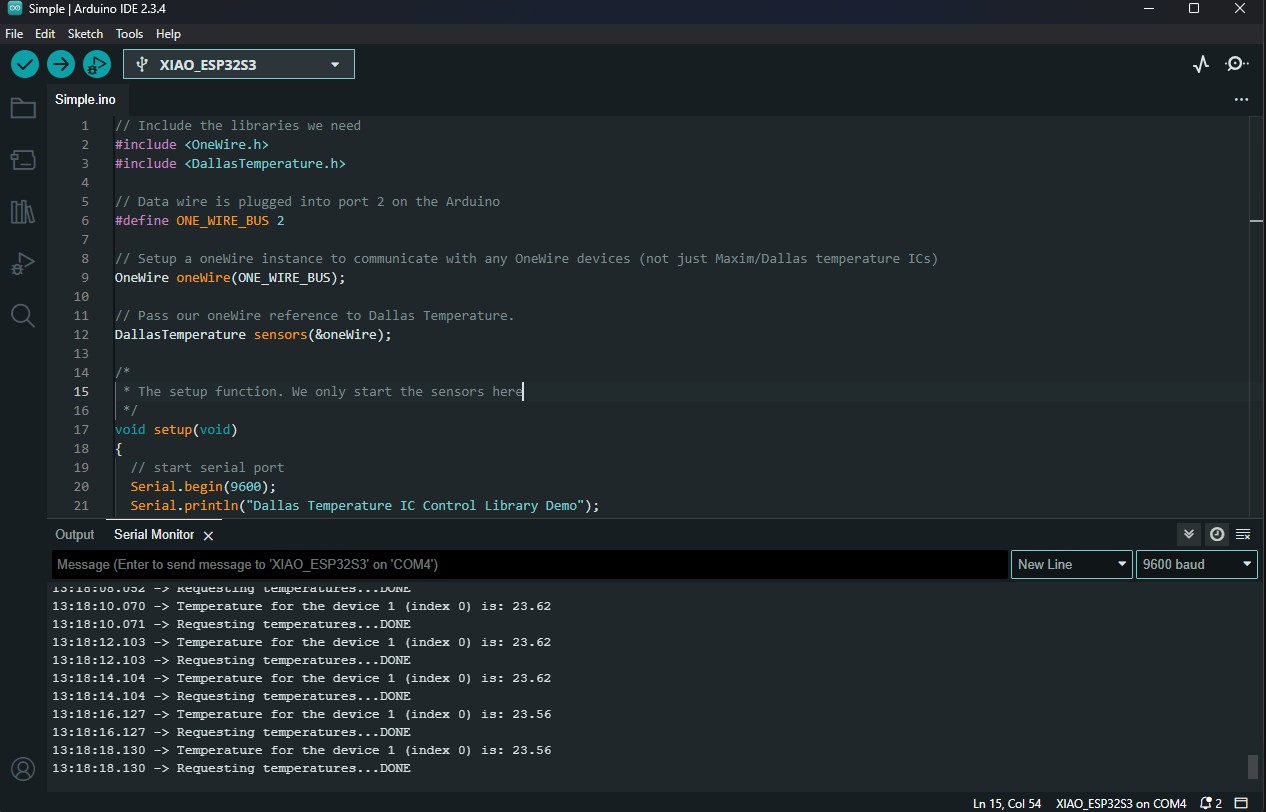Upload sketch with the arrow button
1266x812 pixels.
tap(61, 64)
